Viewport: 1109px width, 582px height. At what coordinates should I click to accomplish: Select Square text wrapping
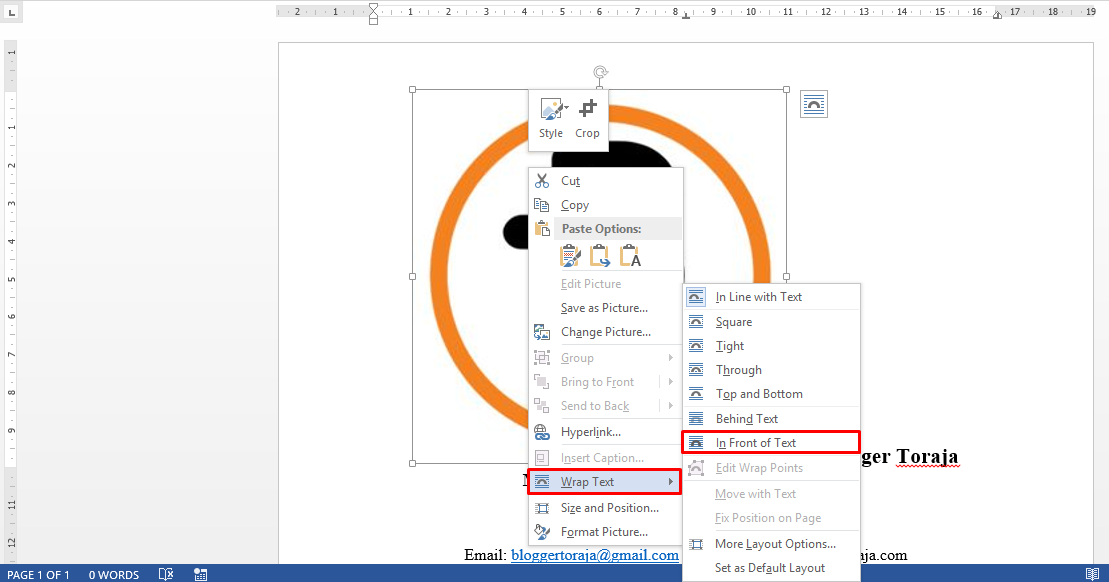[x=772, y=322]
